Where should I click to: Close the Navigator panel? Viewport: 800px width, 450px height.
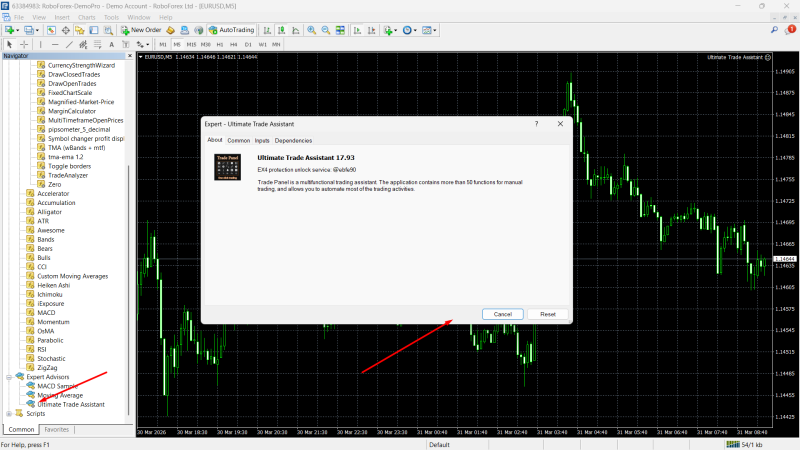130,56
